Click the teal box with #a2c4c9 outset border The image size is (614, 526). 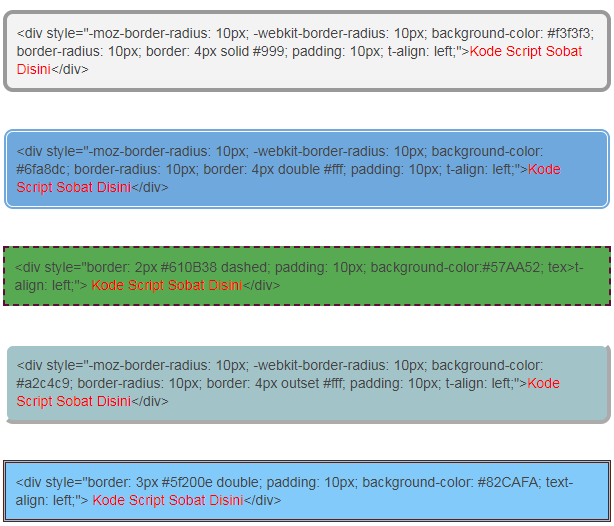309,385
